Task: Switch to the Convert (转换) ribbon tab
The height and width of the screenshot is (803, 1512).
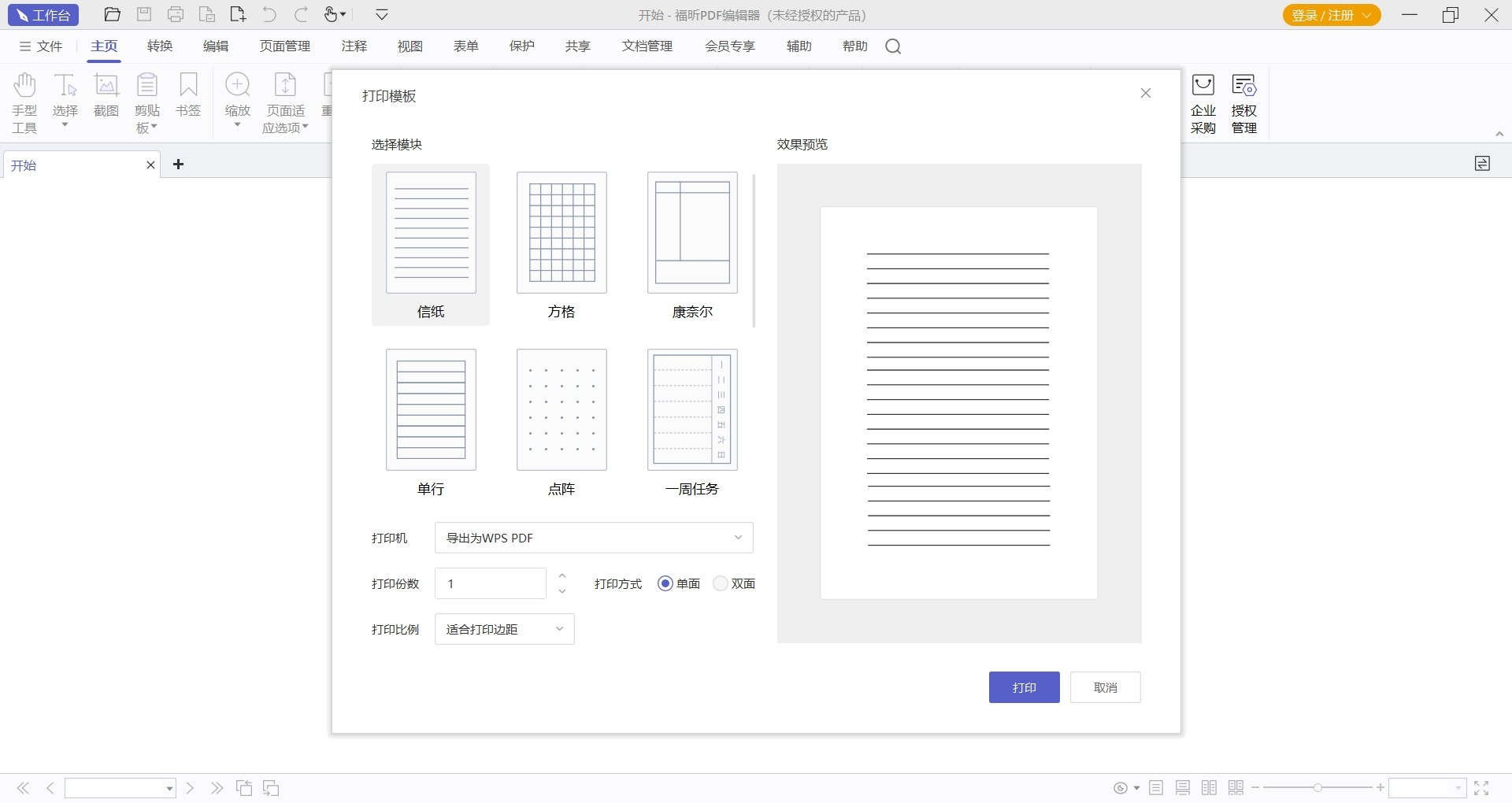Action: [160, 46]
